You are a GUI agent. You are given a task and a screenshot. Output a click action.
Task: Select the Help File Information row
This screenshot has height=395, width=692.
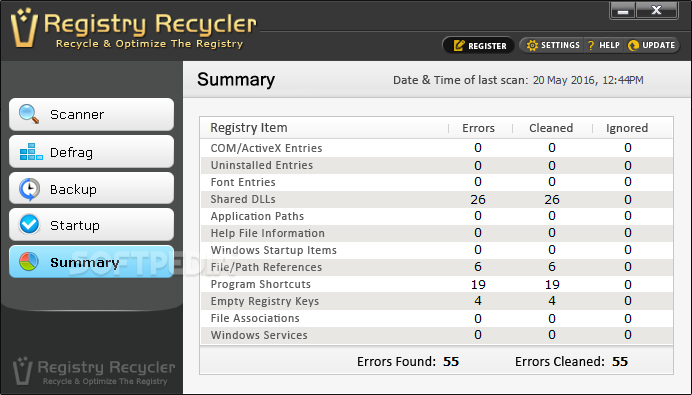[x=436, y=233]
